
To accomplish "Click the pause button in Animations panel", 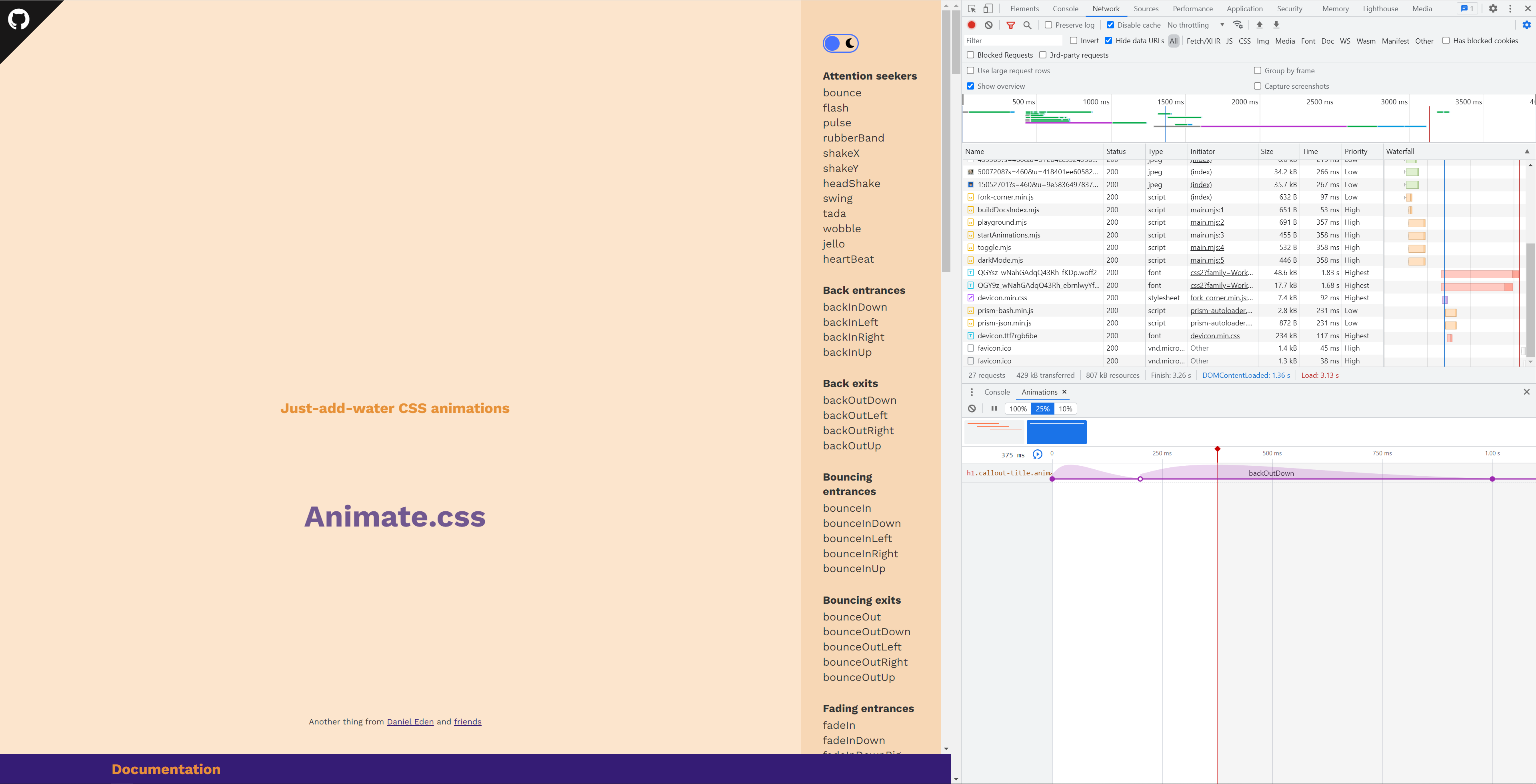I will coord(993,408).
